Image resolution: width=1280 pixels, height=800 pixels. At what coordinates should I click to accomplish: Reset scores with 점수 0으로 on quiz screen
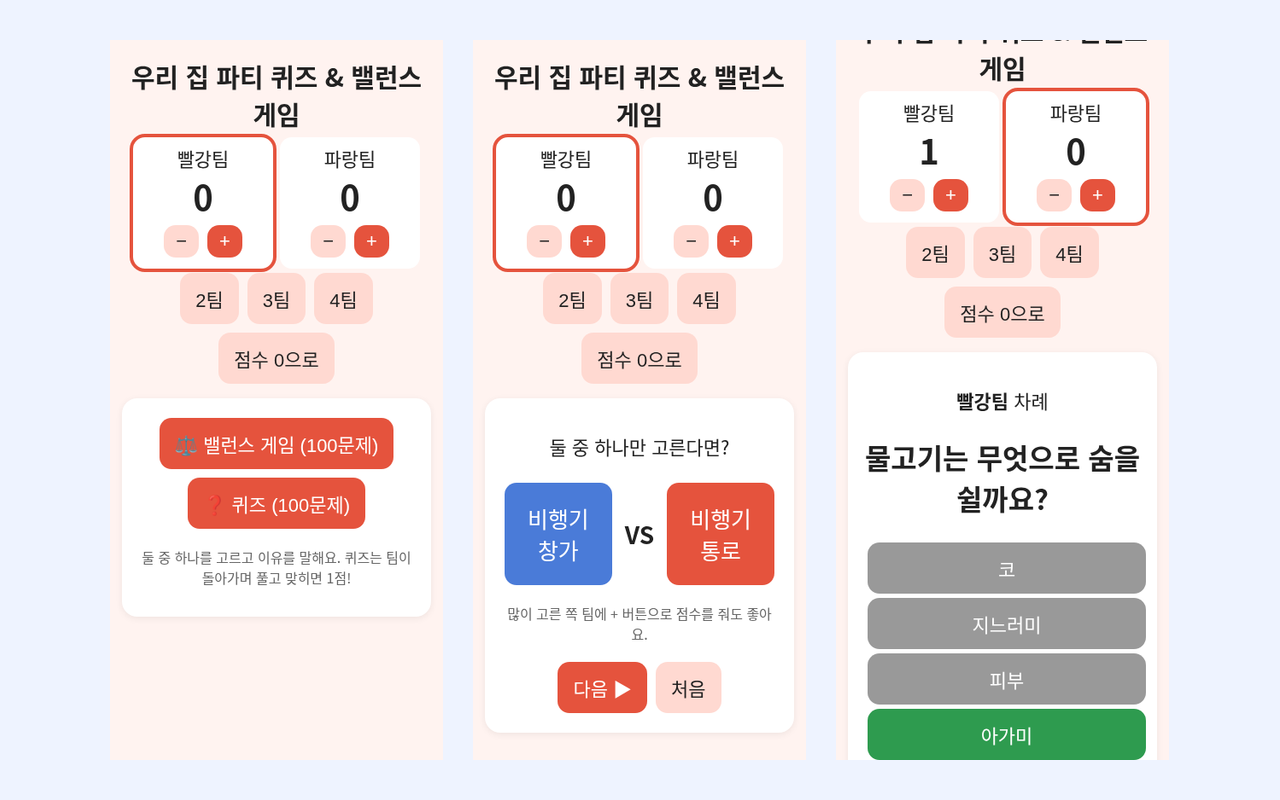tap(1002, 313)
